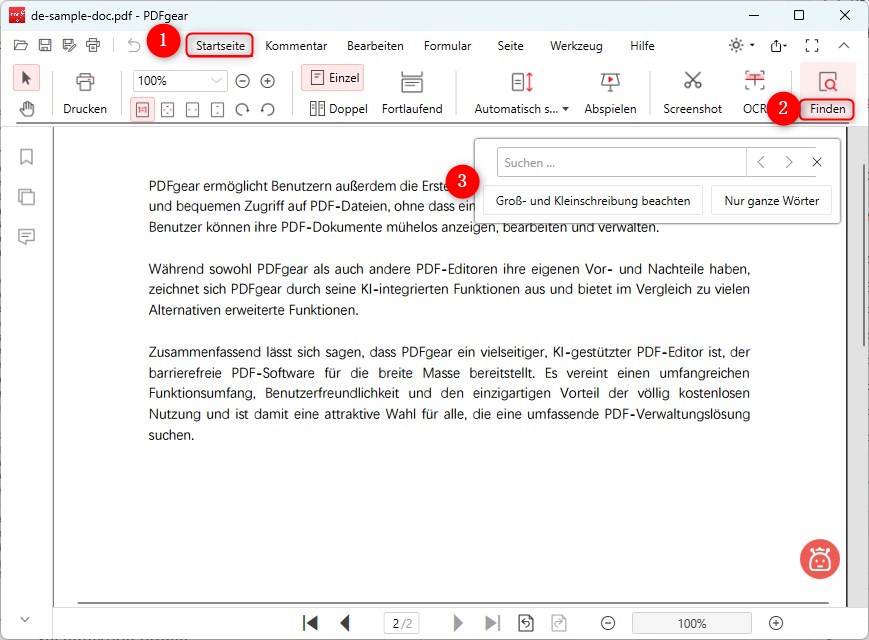Image resolution: width=869 pixels, height=640 pixels.
Task: Rotate the page counterclockwise
Action: (x=268, y=110)
